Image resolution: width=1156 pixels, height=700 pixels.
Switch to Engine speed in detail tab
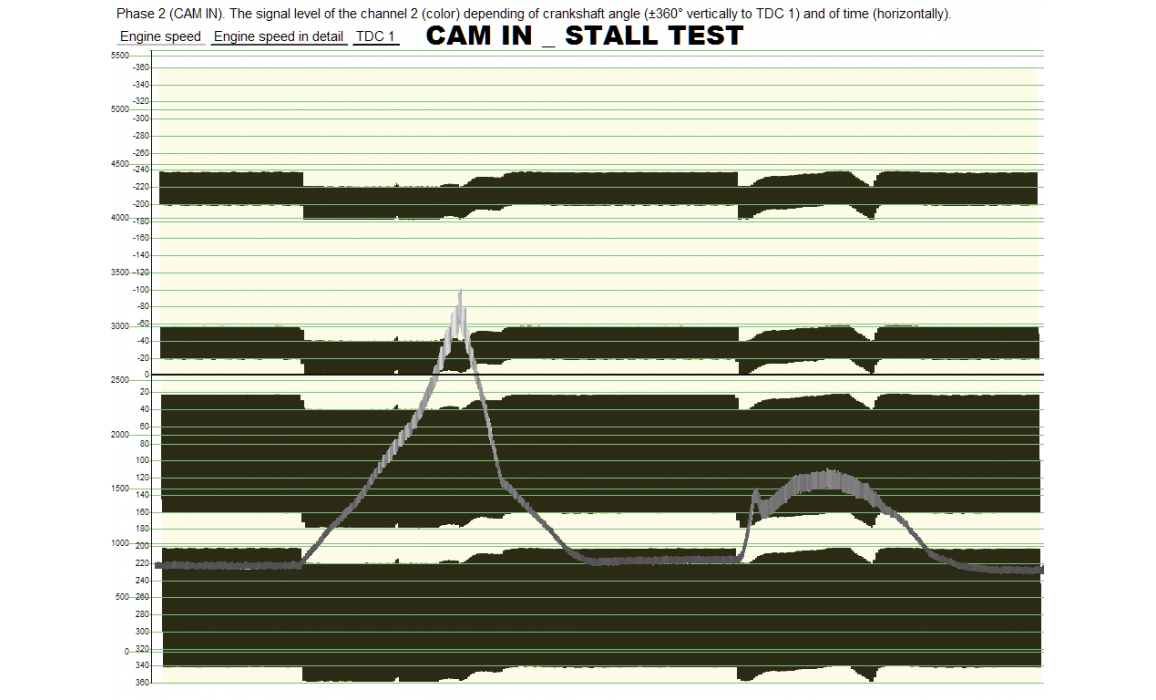pos(279,37)
